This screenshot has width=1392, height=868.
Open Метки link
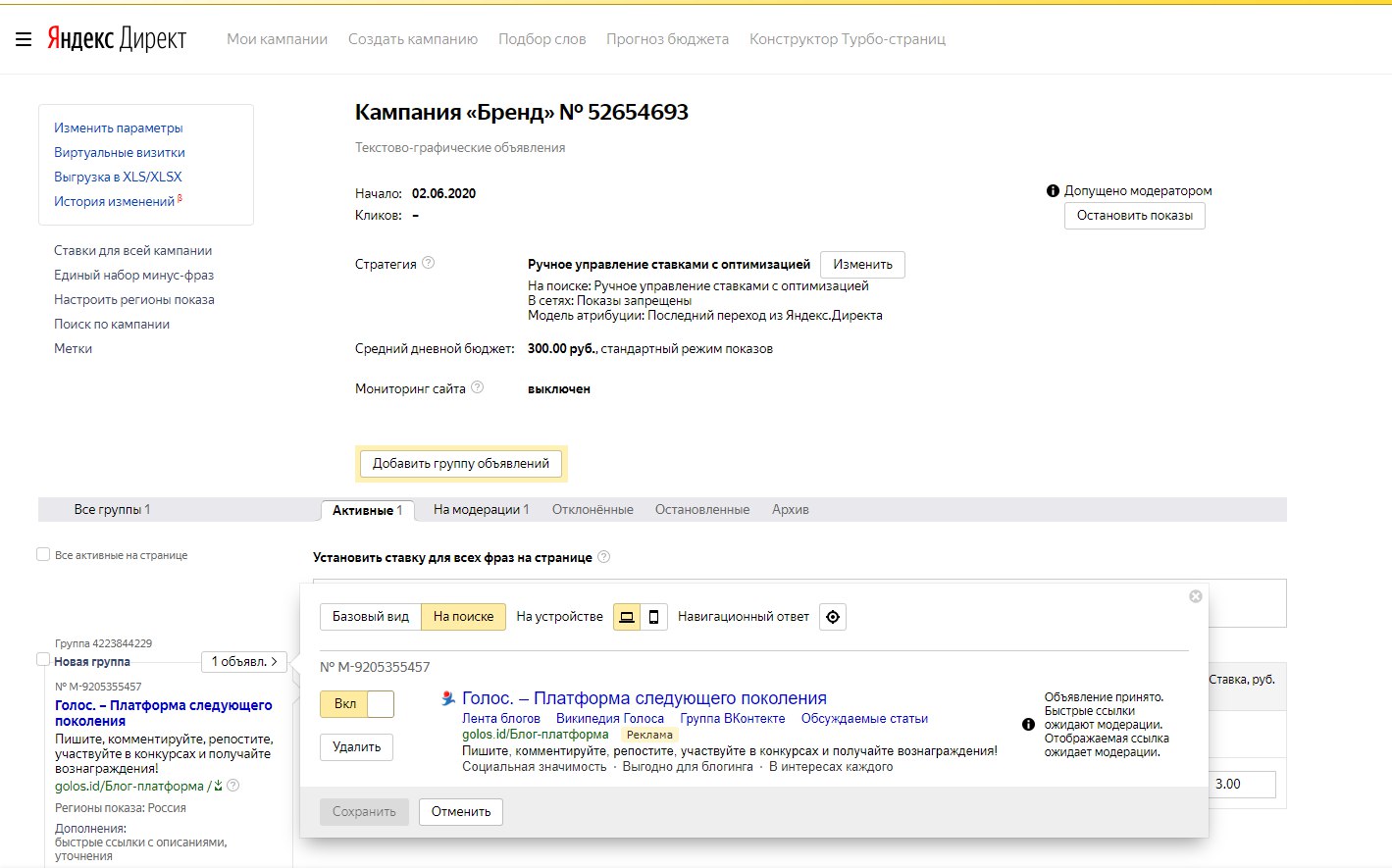[74, 348]
